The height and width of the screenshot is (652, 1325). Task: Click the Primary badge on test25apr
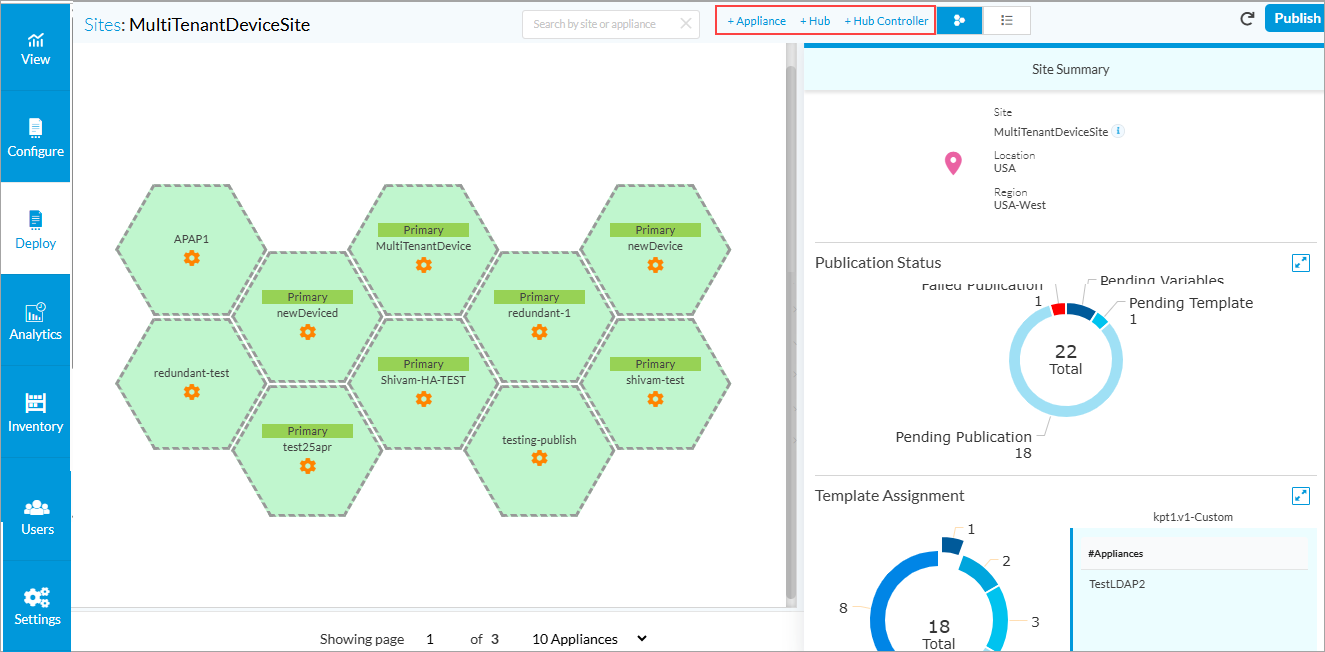308,431
